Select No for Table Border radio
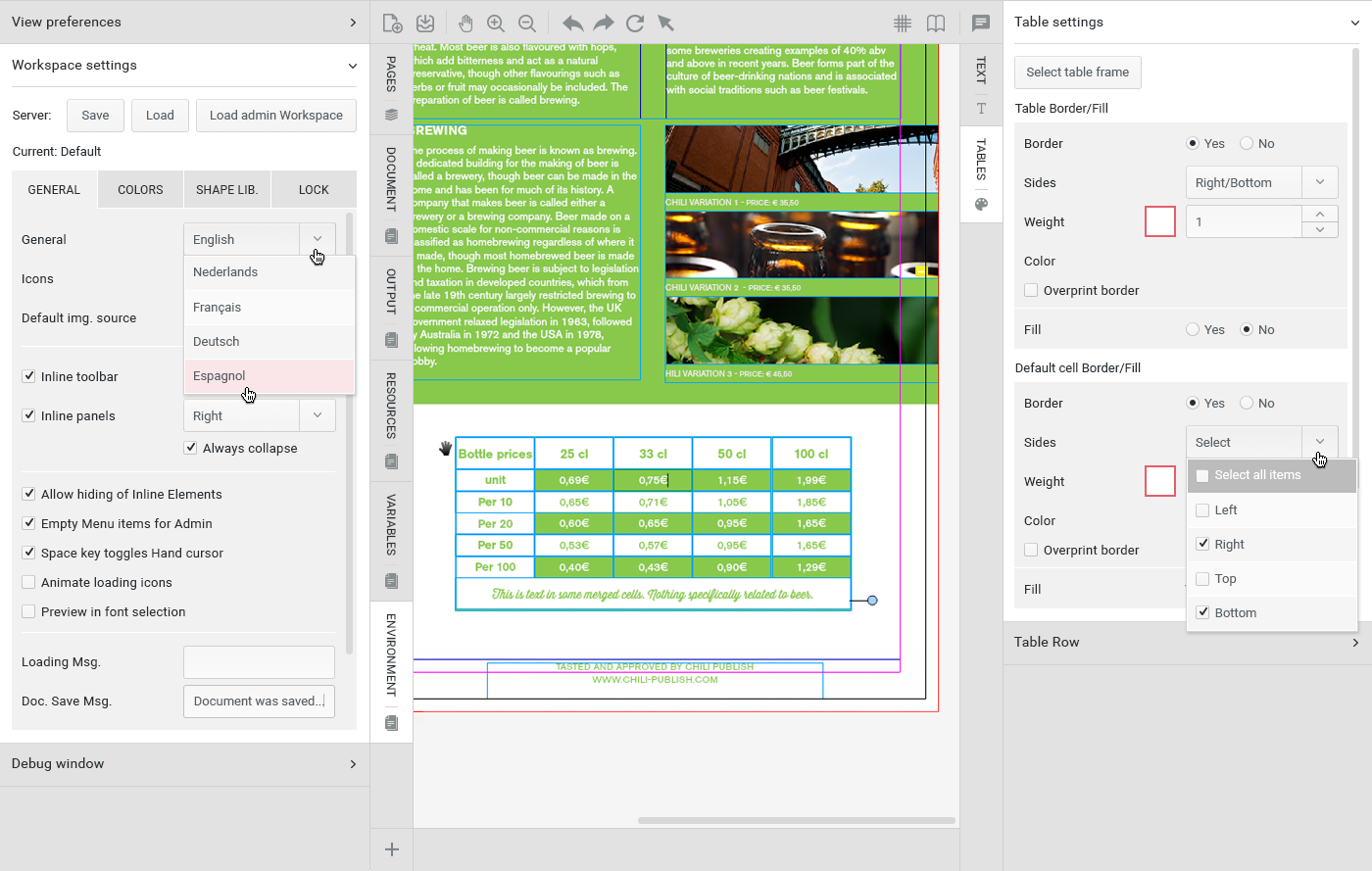 click(1247, 143)
